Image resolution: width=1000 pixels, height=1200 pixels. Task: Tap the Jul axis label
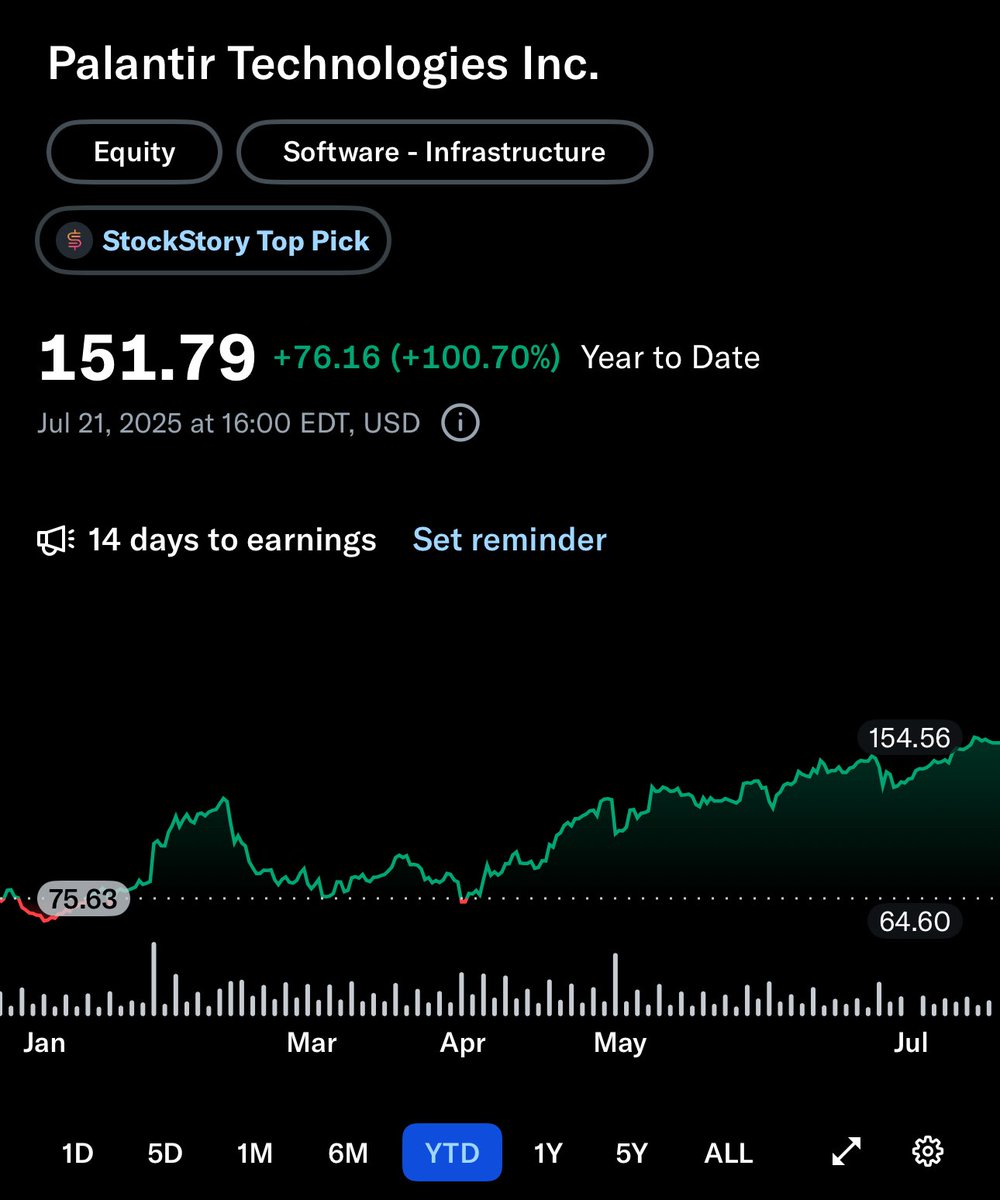click(x=911, y=1043)
